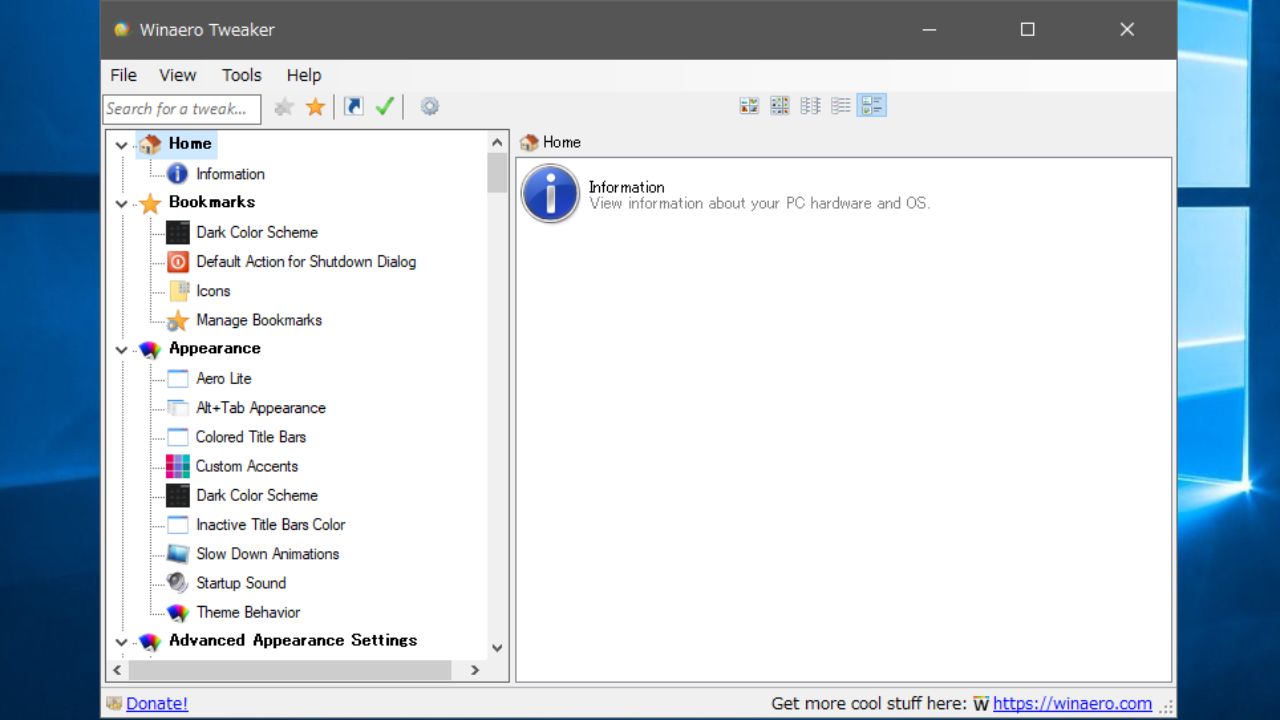Switch to the third view mode icon

(x=811, y=106)
